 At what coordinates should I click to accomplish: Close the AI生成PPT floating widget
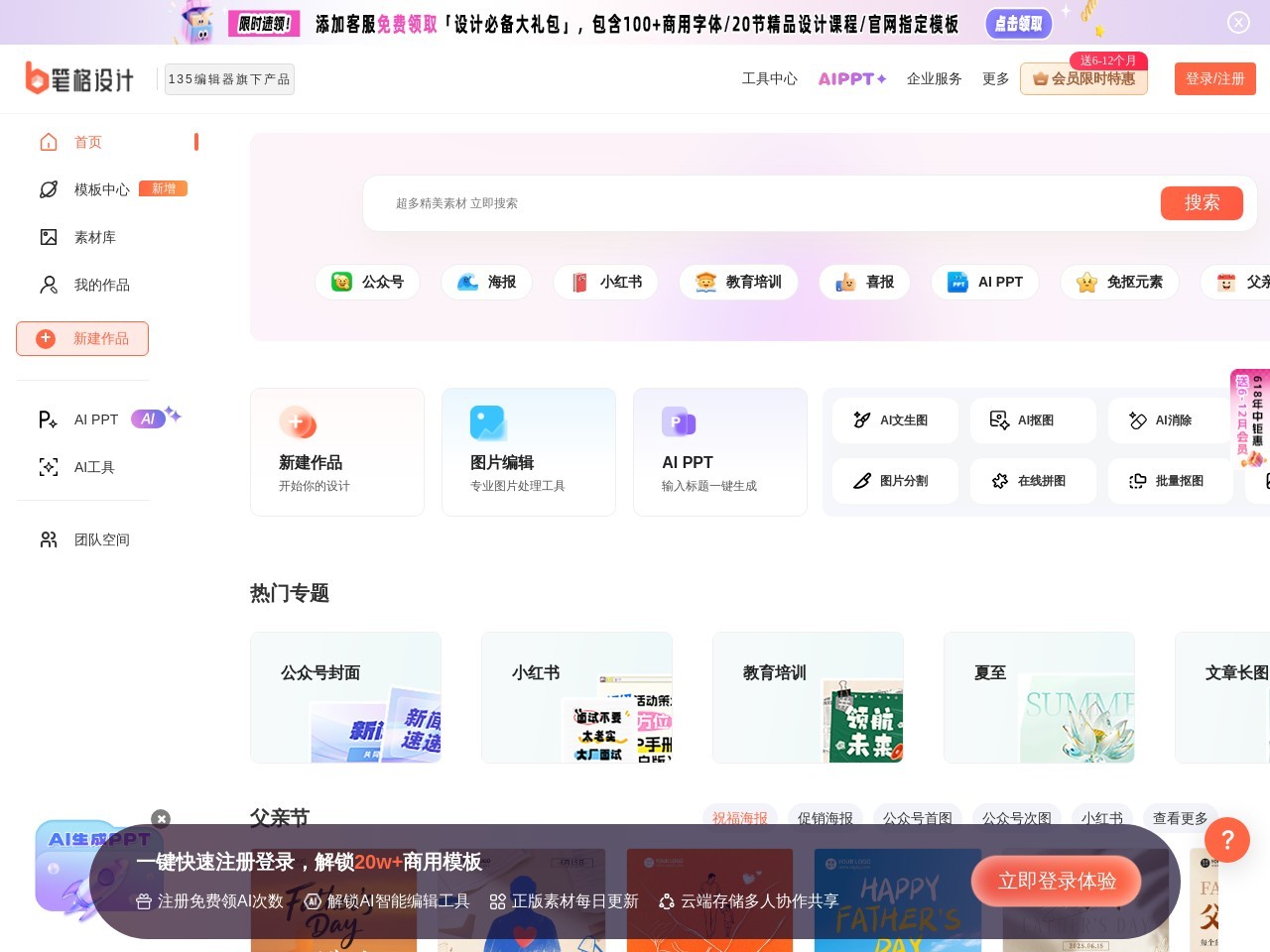coord(161,819)
